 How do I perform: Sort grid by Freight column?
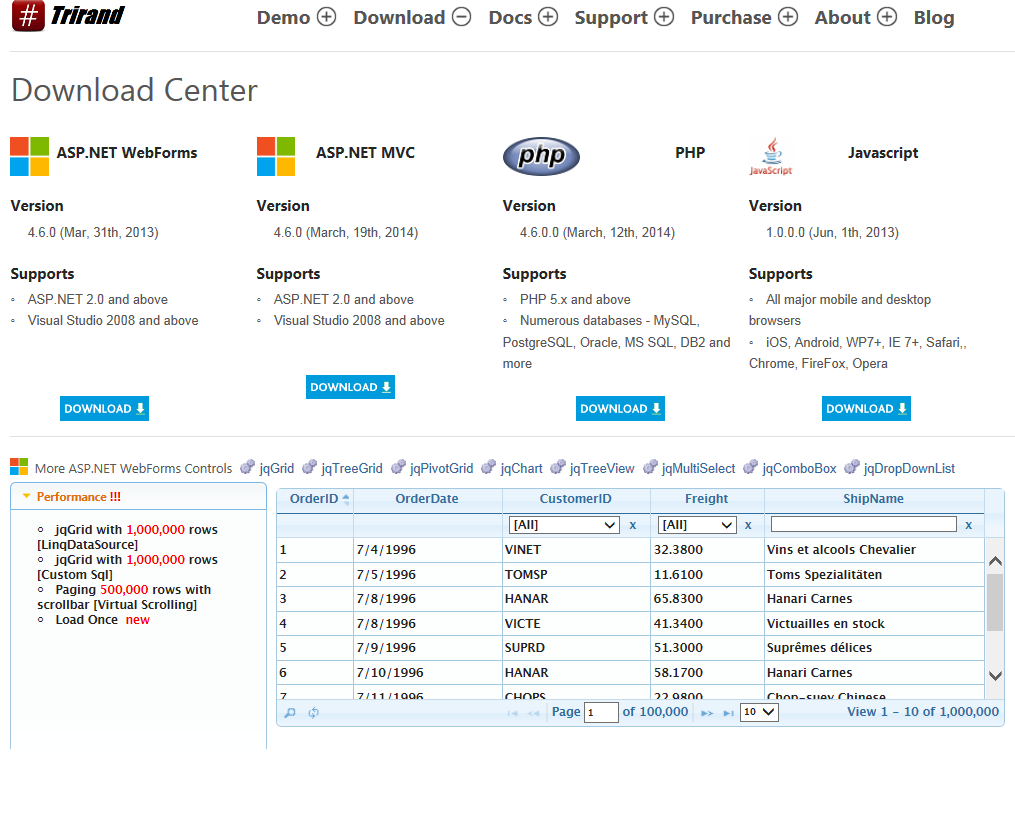(707, 498)
